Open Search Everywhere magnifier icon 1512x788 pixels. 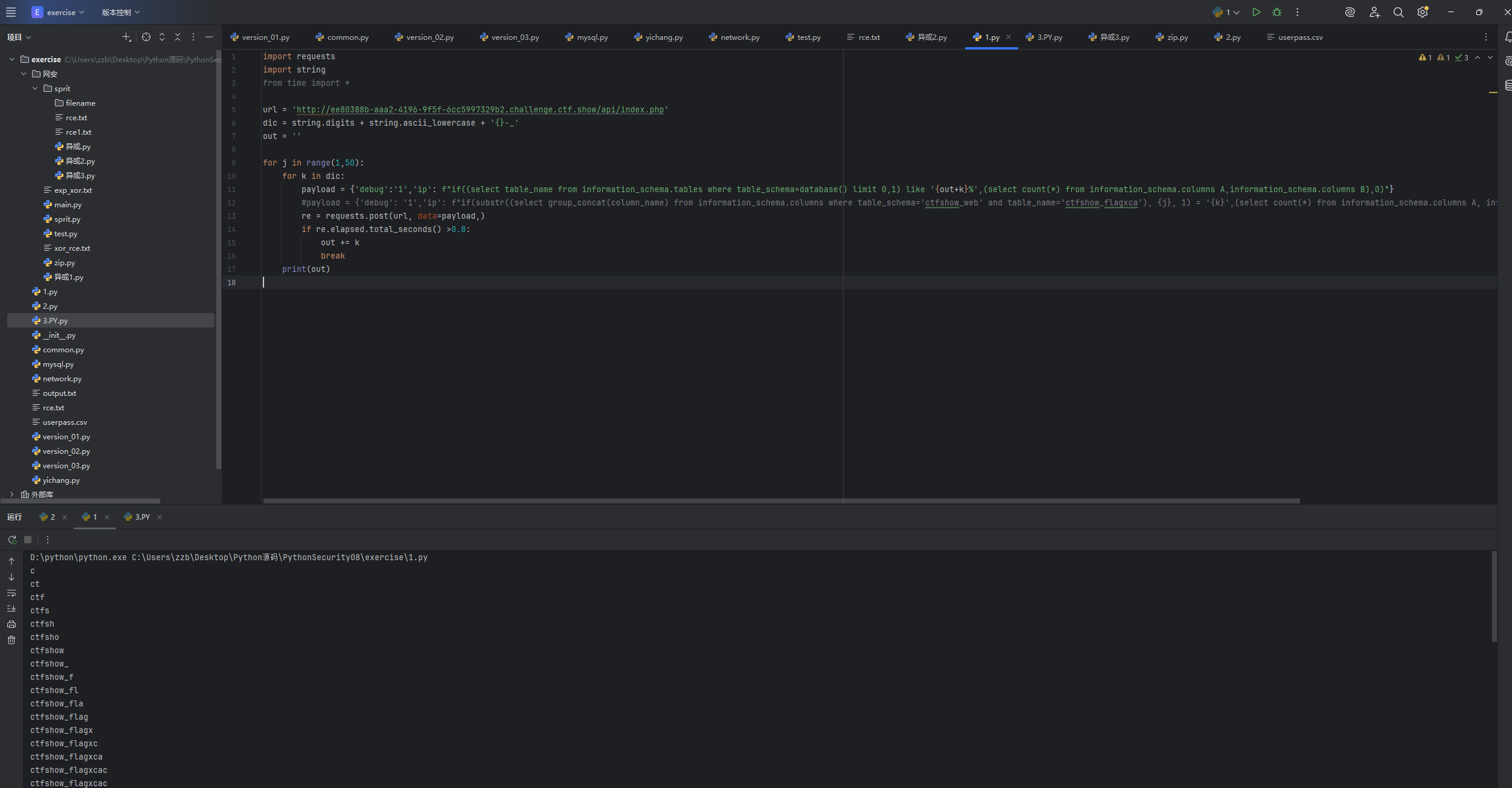pyautogui.click(x=1398, y=12)
